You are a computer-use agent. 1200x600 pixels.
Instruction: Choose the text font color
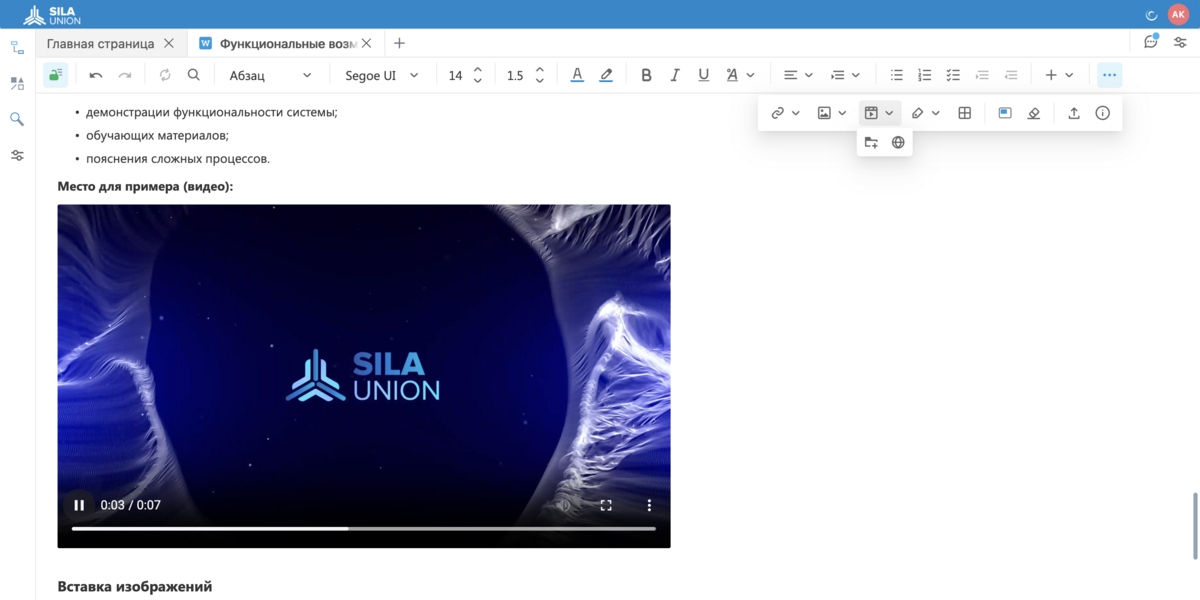[x=577, y=75]
